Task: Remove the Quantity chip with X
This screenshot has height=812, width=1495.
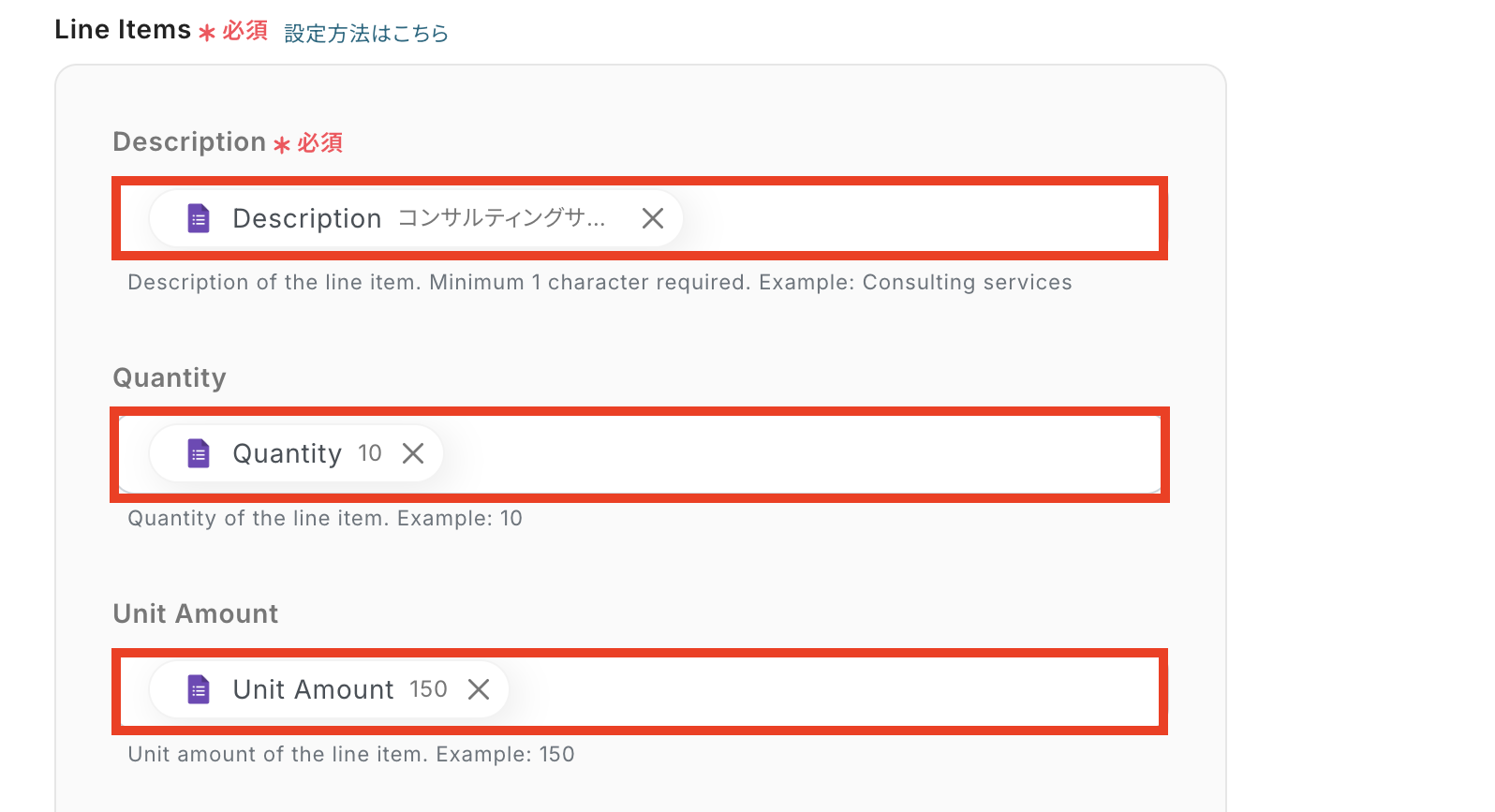Action: point(413,453)
